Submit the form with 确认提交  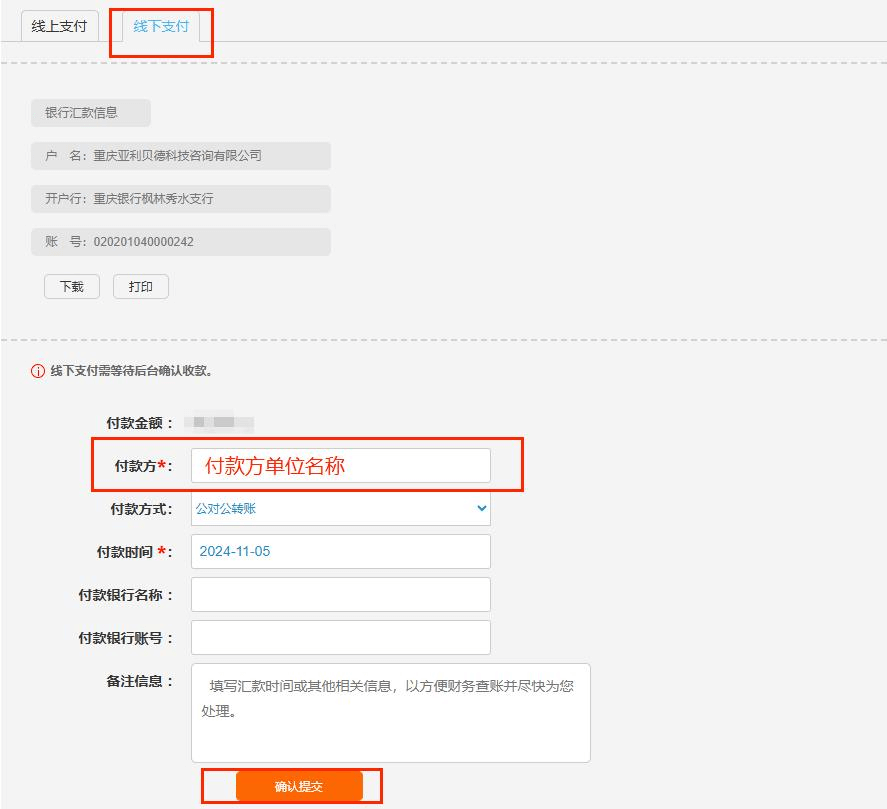(x=299, y=787)
